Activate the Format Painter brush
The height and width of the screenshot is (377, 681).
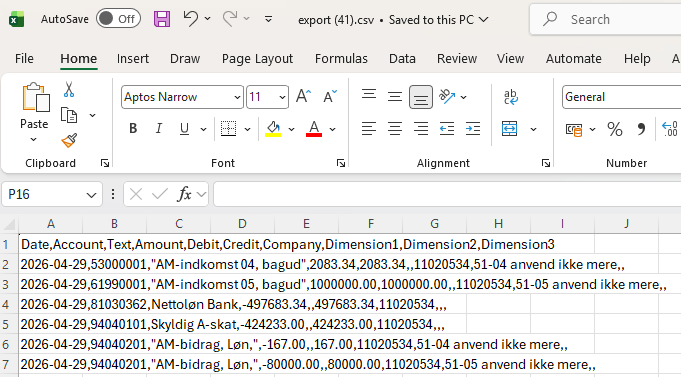69,140
